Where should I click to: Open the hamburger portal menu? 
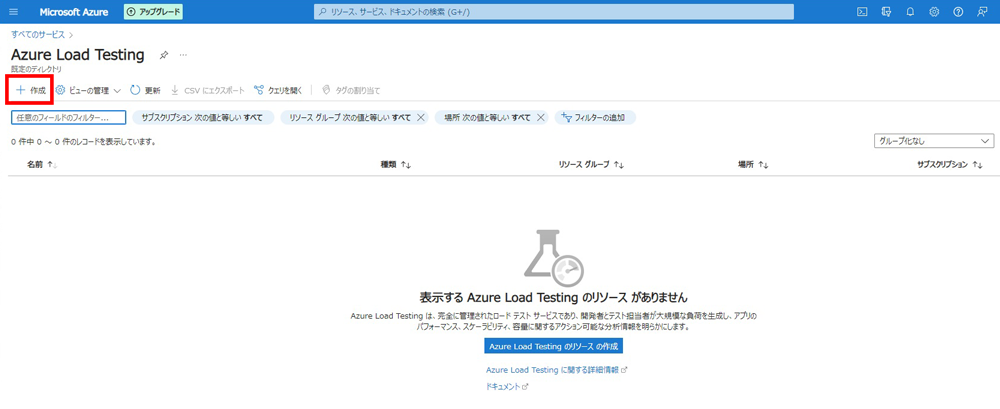click(x=14, y=12)
